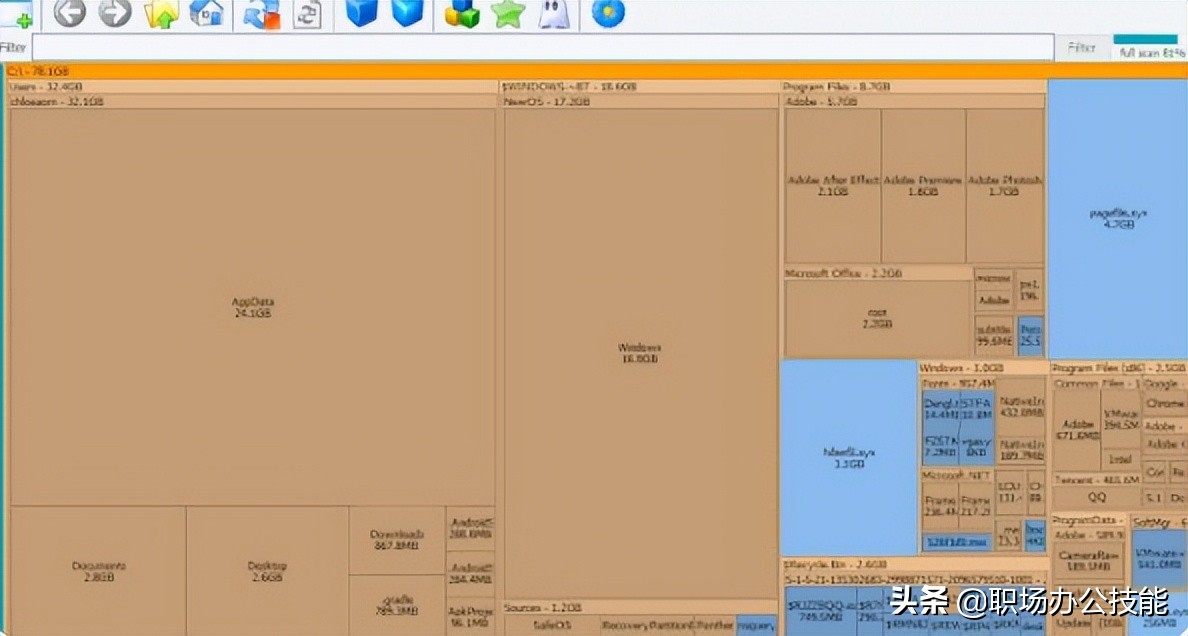Click the second blue cube detail icon

(x=407, y=13)
